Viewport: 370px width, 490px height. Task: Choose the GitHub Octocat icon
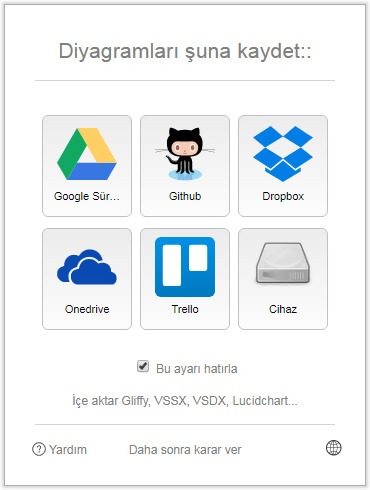click(185, 154)
